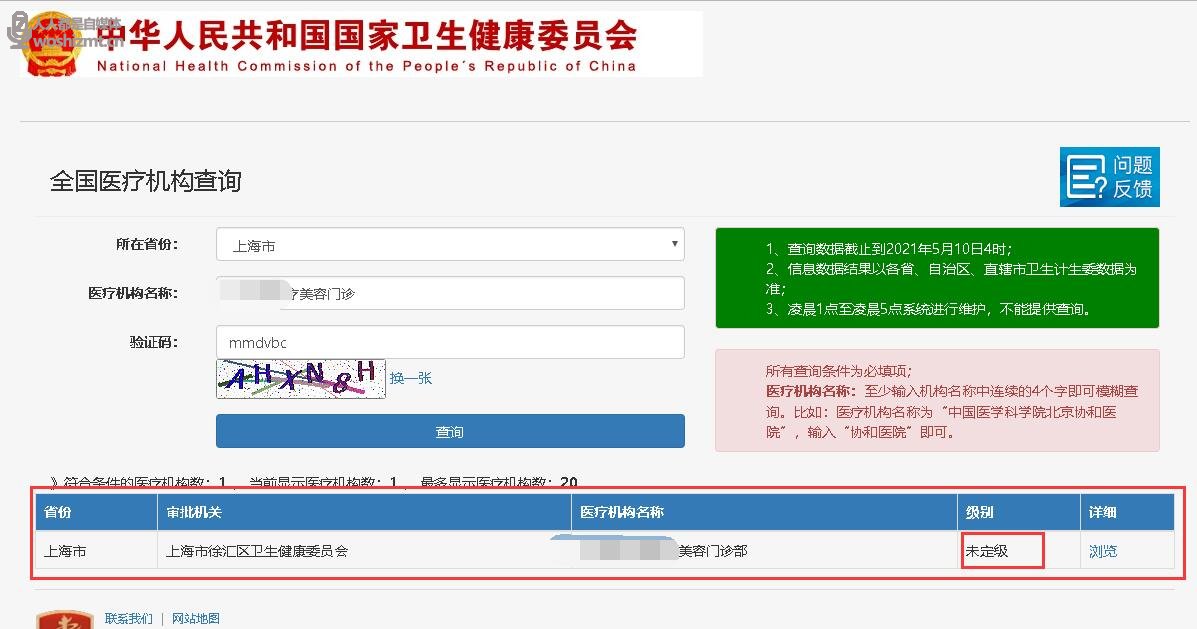Open 浏览 details link in the result row
Image resolution: width=1197 pixels, height=629 pixels.
click(1102, 551)
